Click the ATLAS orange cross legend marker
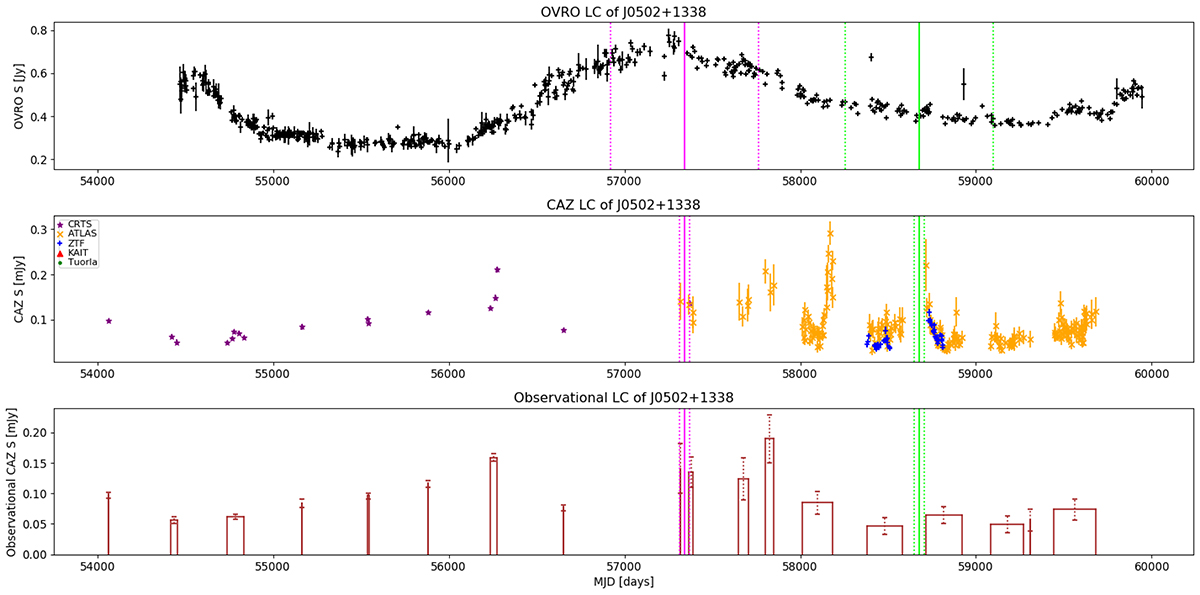This screenshot has height=595, width=1200. (61, 233)
